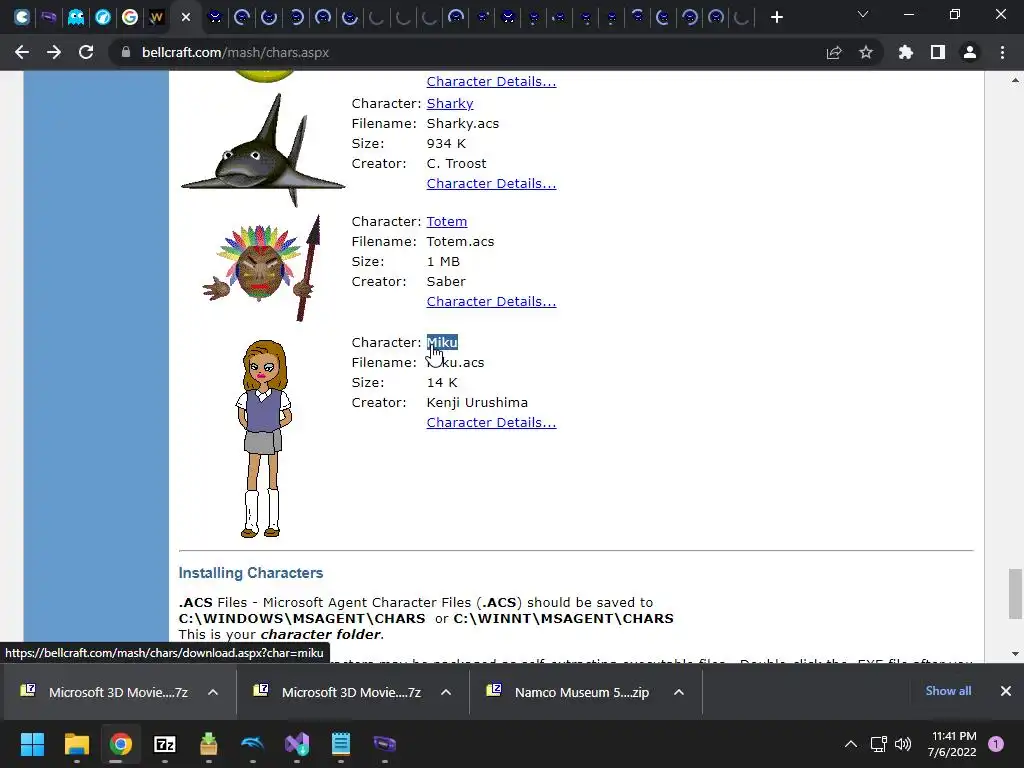Select the Totem.acs filename text

pos(460,242)
